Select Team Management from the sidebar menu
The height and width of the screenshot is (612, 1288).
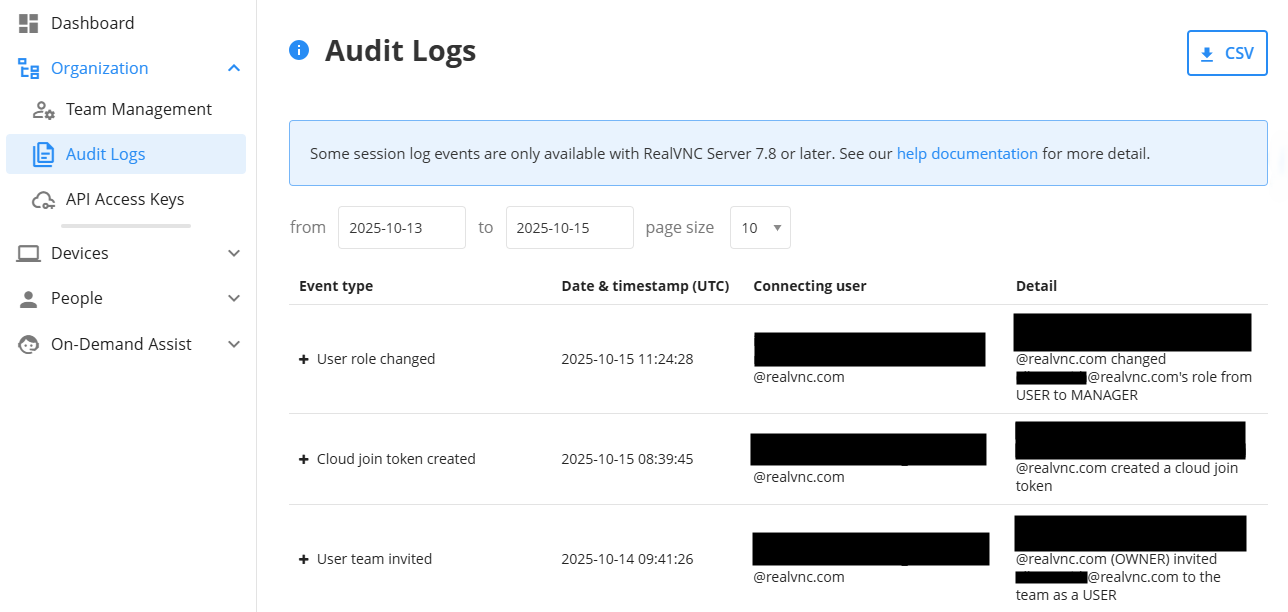(x=137, y=109)
